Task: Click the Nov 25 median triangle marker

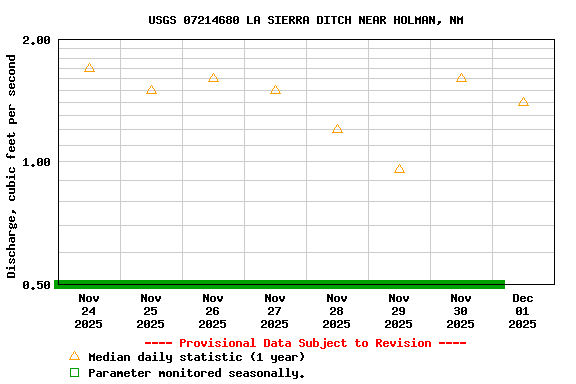Action: click(x=151, y=90)
